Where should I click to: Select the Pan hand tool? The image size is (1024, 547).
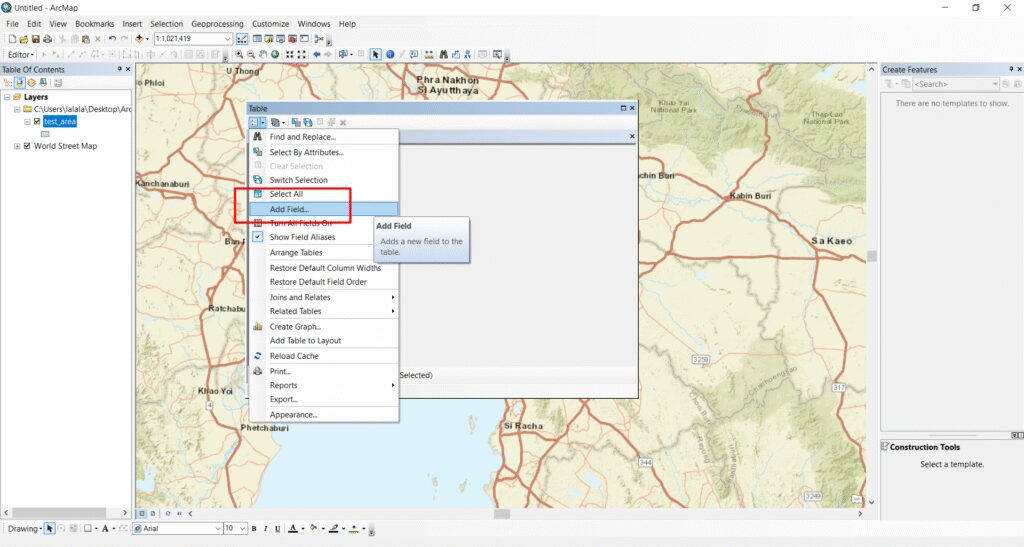click(x=263, y=55)
